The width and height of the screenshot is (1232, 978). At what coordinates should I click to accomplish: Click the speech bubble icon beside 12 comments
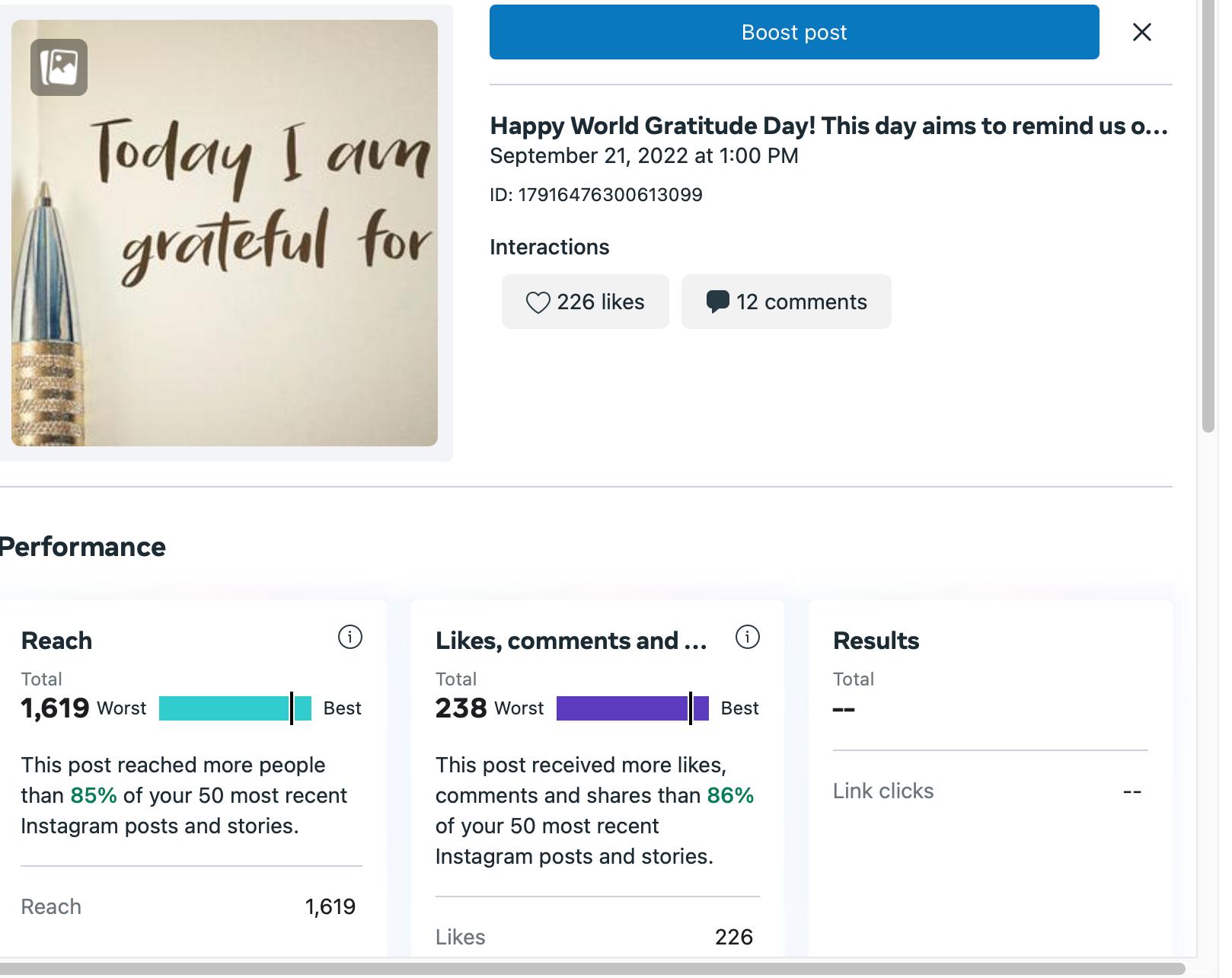[x=717, y=302]
